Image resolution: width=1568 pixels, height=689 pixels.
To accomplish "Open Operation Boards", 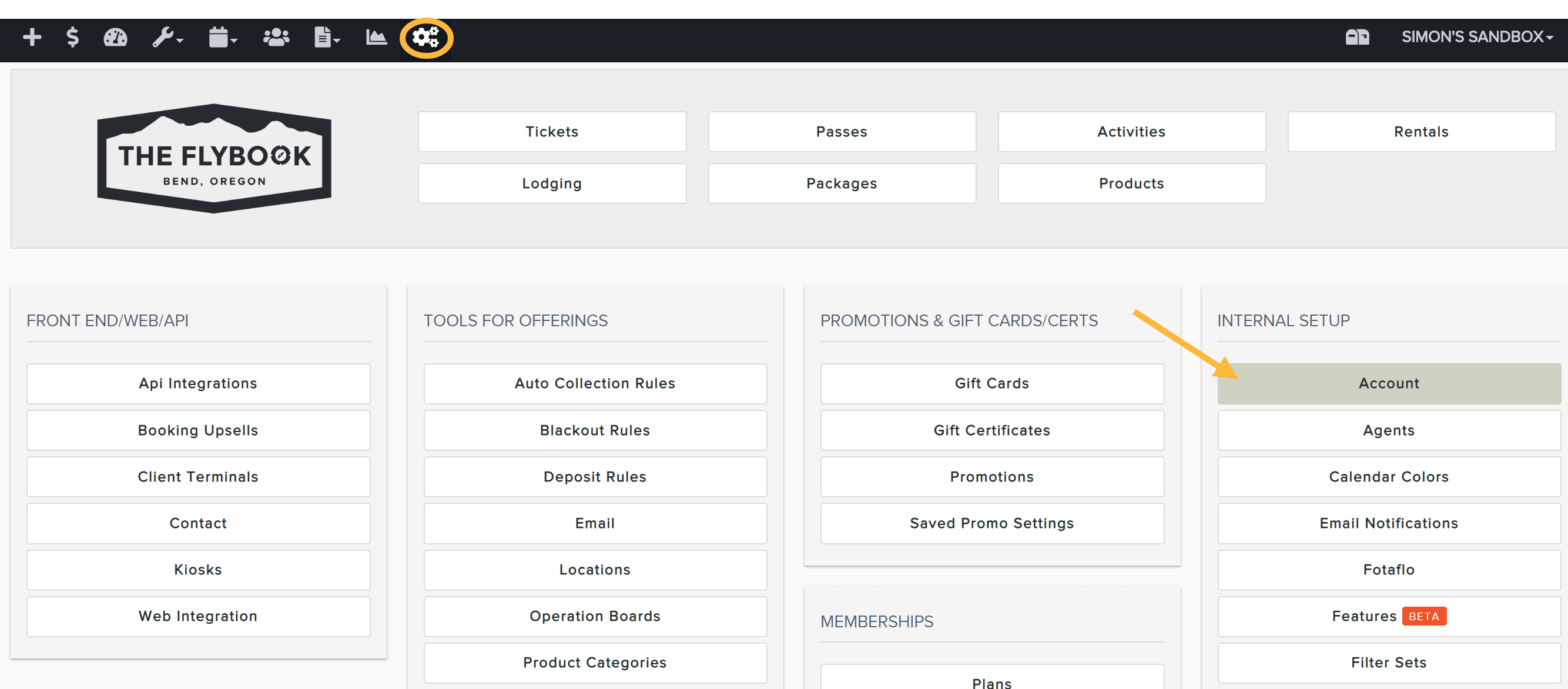I will tap(595, 616).
